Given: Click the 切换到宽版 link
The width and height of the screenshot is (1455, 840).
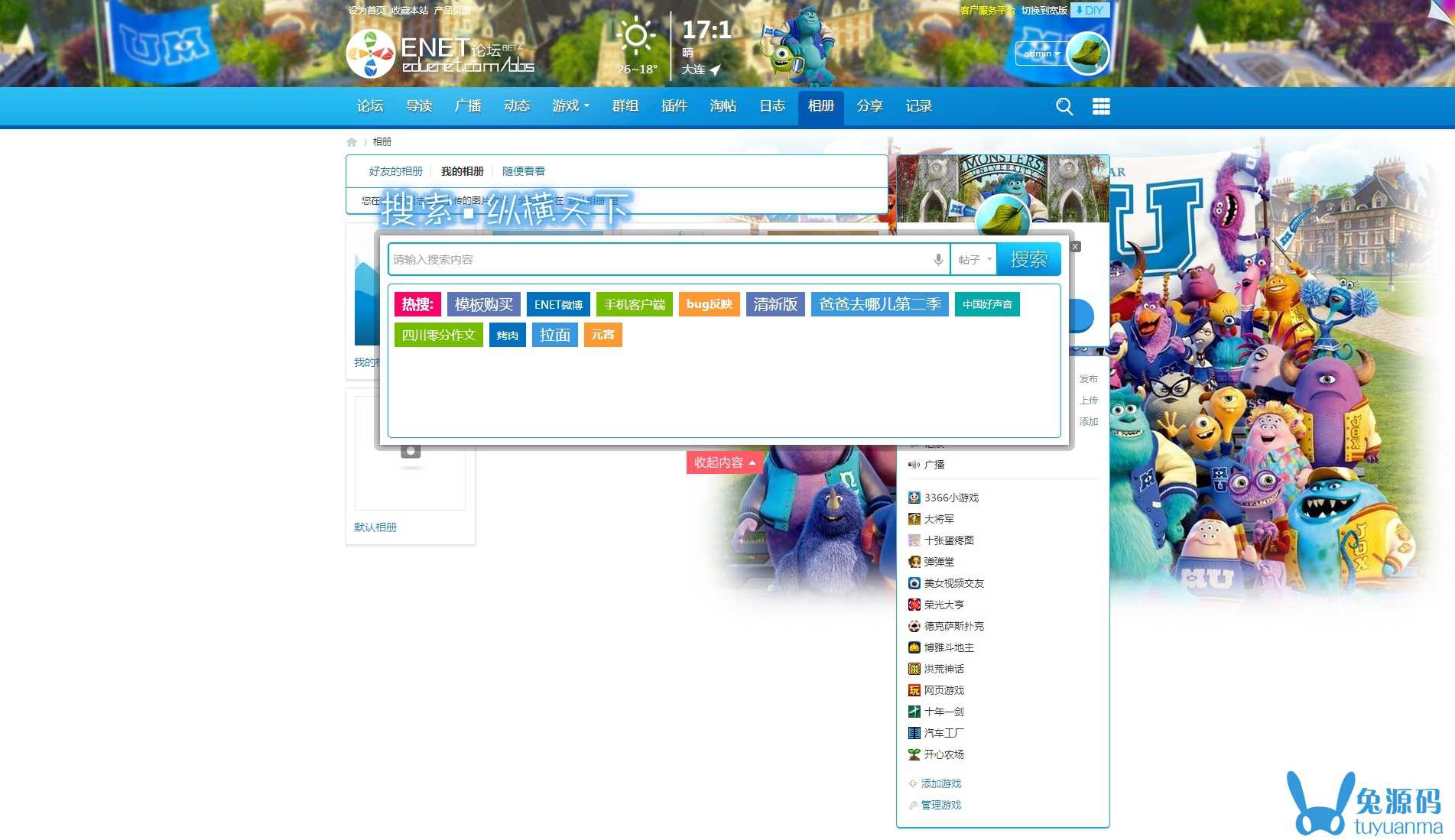Looking at the screenshot, I should tap(1044, 11).
